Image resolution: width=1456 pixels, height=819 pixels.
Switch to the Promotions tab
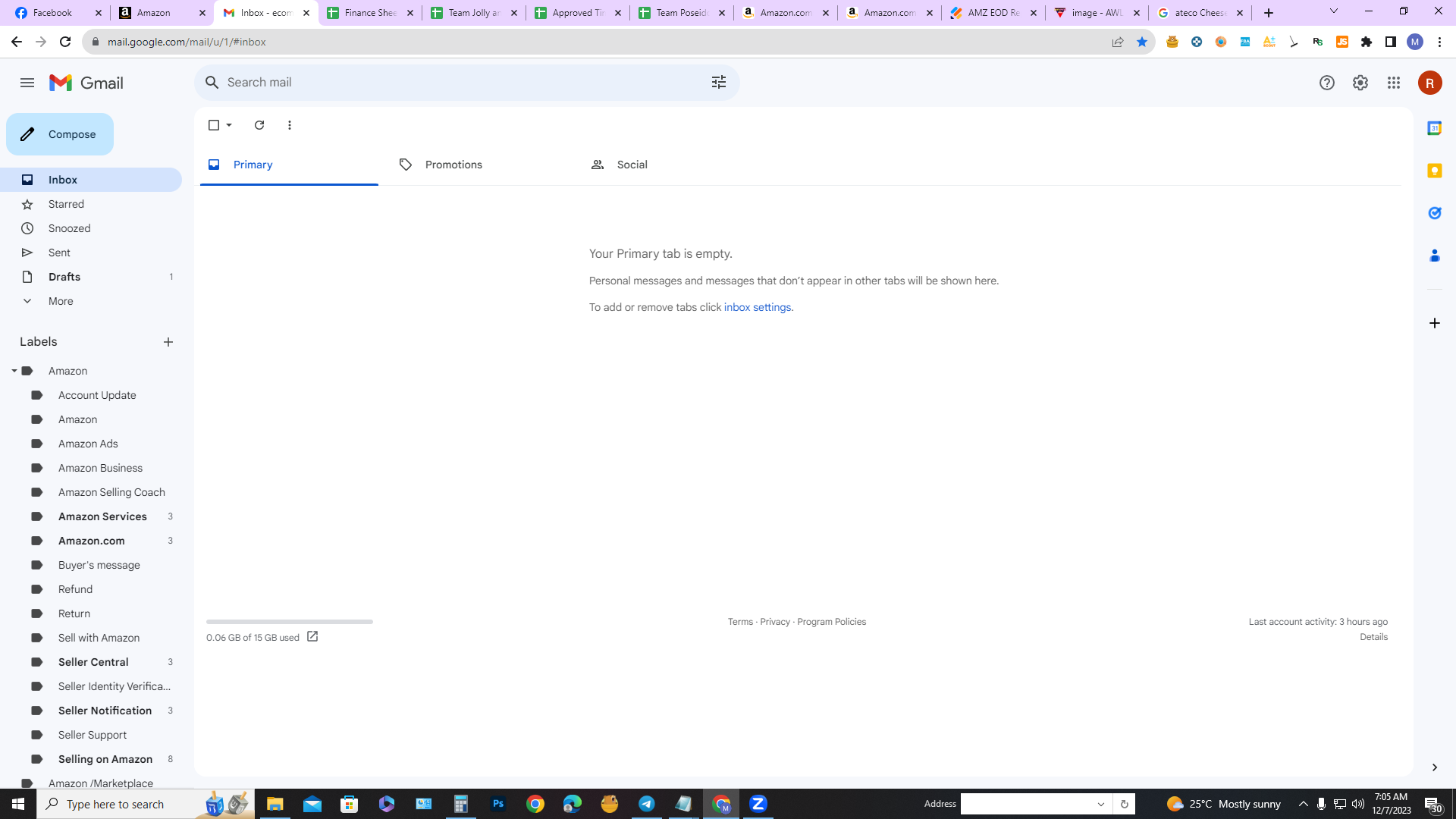pyautogui.click(x=480, y=165)
